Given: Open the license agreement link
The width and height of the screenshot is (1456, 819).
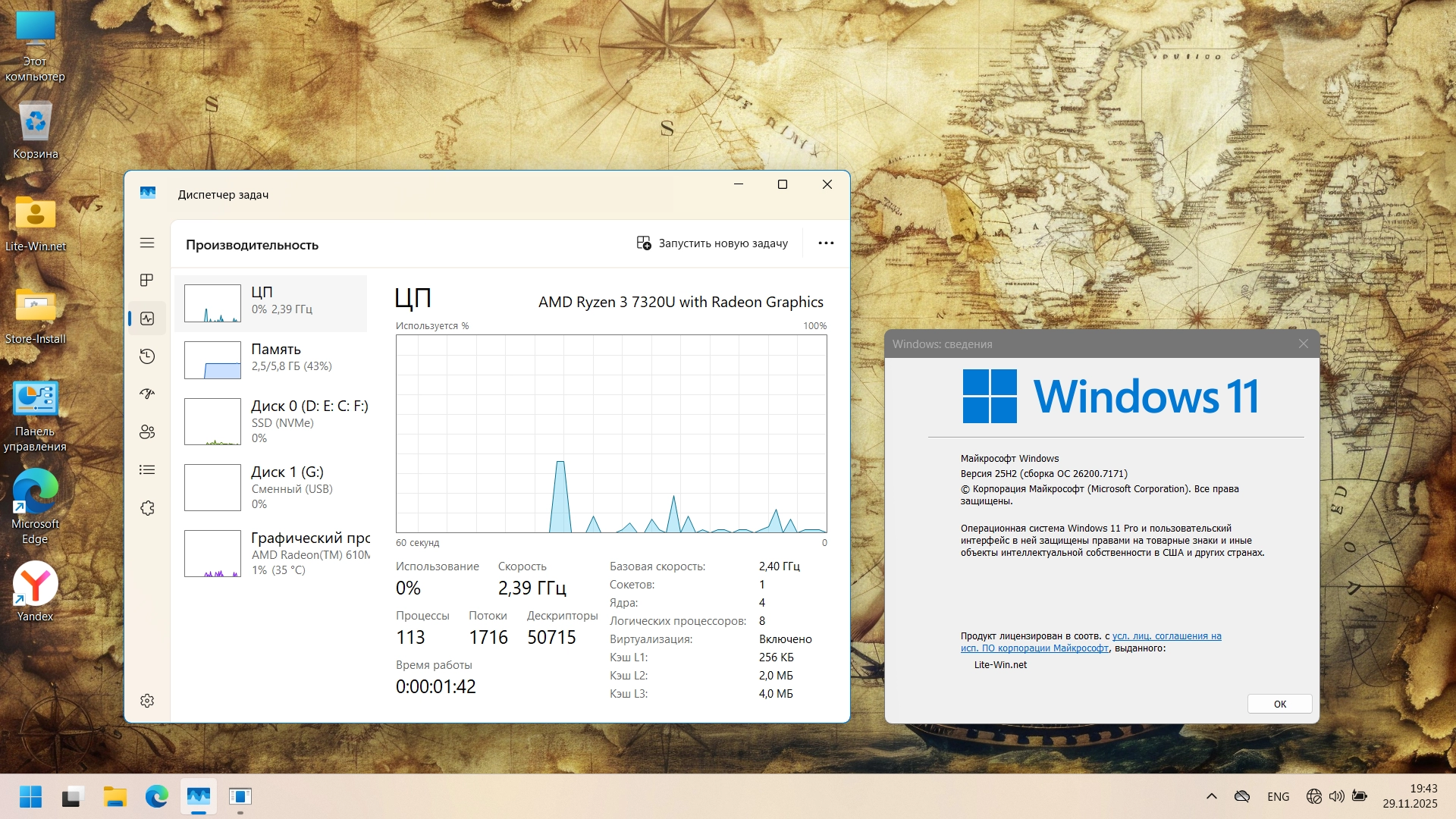Looking at the screenshot, I should pos(1166,636).
